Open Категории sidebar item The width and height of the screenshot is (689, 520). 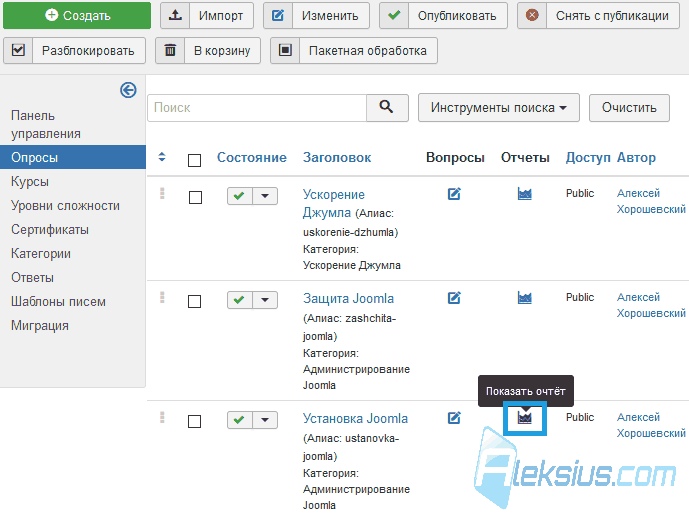tap(40, 254)
